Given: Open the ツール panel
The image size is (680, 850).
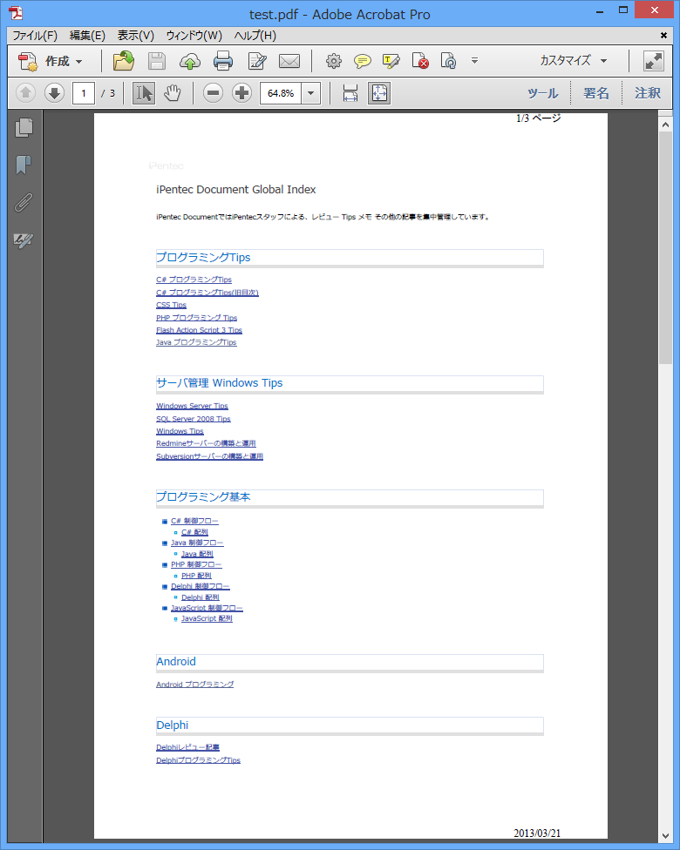Looking at the screenshot, I should pos(543,93).
